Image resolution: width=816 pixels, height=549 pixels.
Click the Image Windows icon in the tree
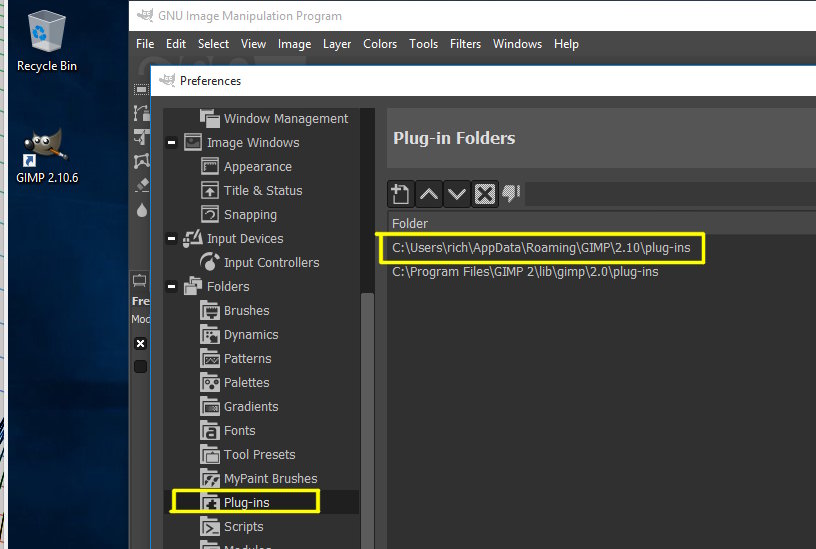pyautogui.click(x=193, y=142)
